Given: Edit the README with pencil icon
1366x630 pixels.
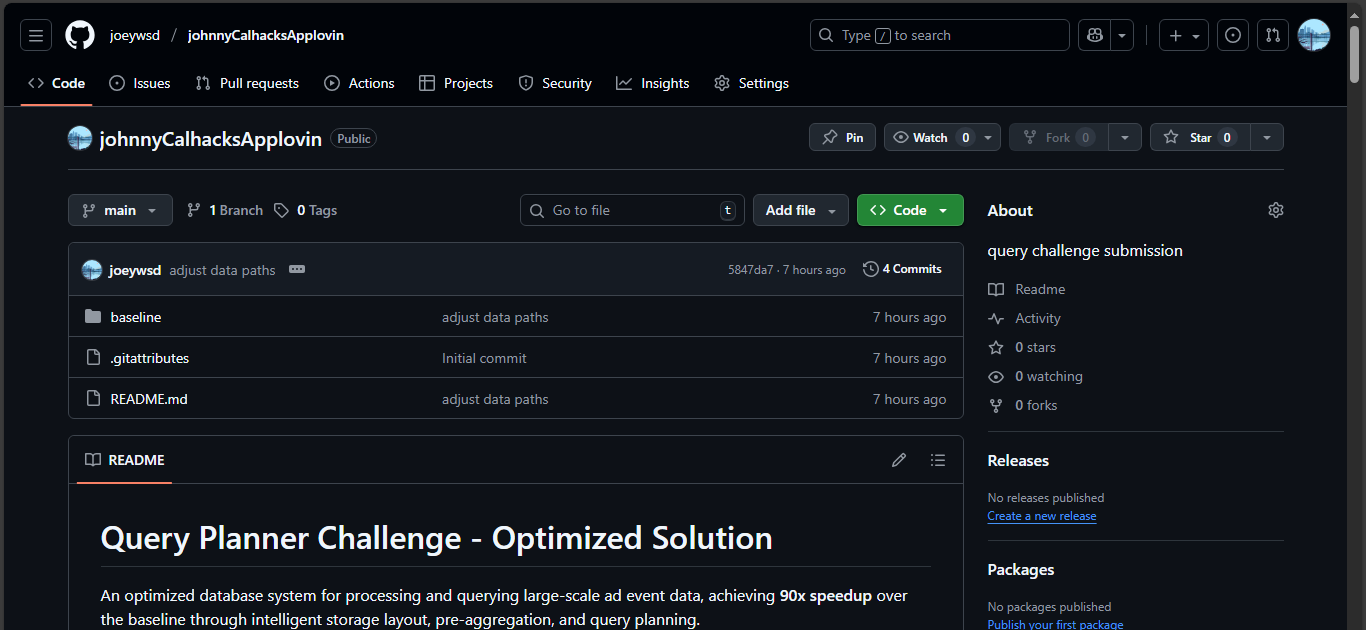Looking at the screenshot, I should (x=899, y=460).
